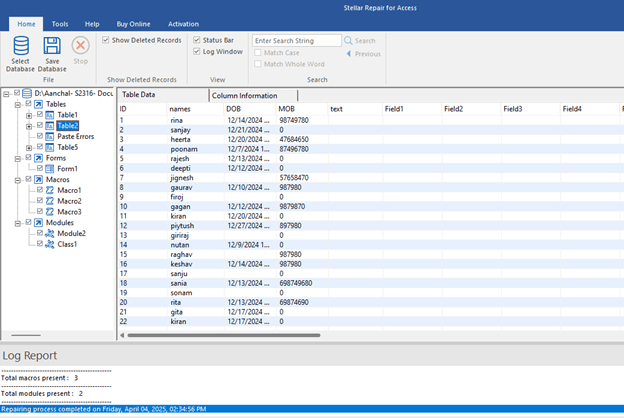Select the Module2 item in tree
624x418 pixels.
click(70, 233)
